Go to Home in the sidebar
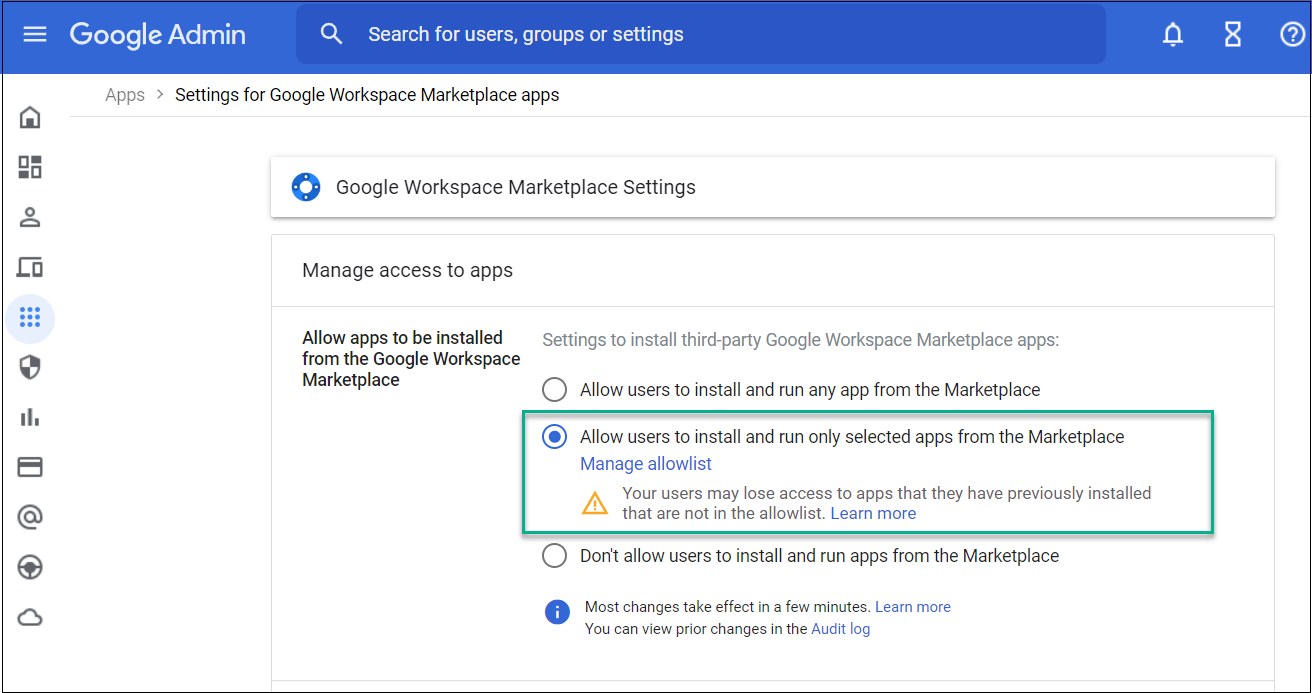1312x693 pixels. point(30,117)
